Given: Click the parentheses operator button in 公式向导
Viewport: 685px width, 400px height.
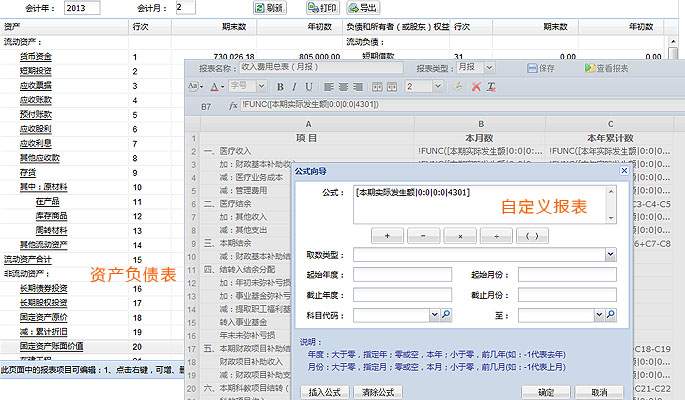Looking at the screenshot, I should [x=532, y=236].
